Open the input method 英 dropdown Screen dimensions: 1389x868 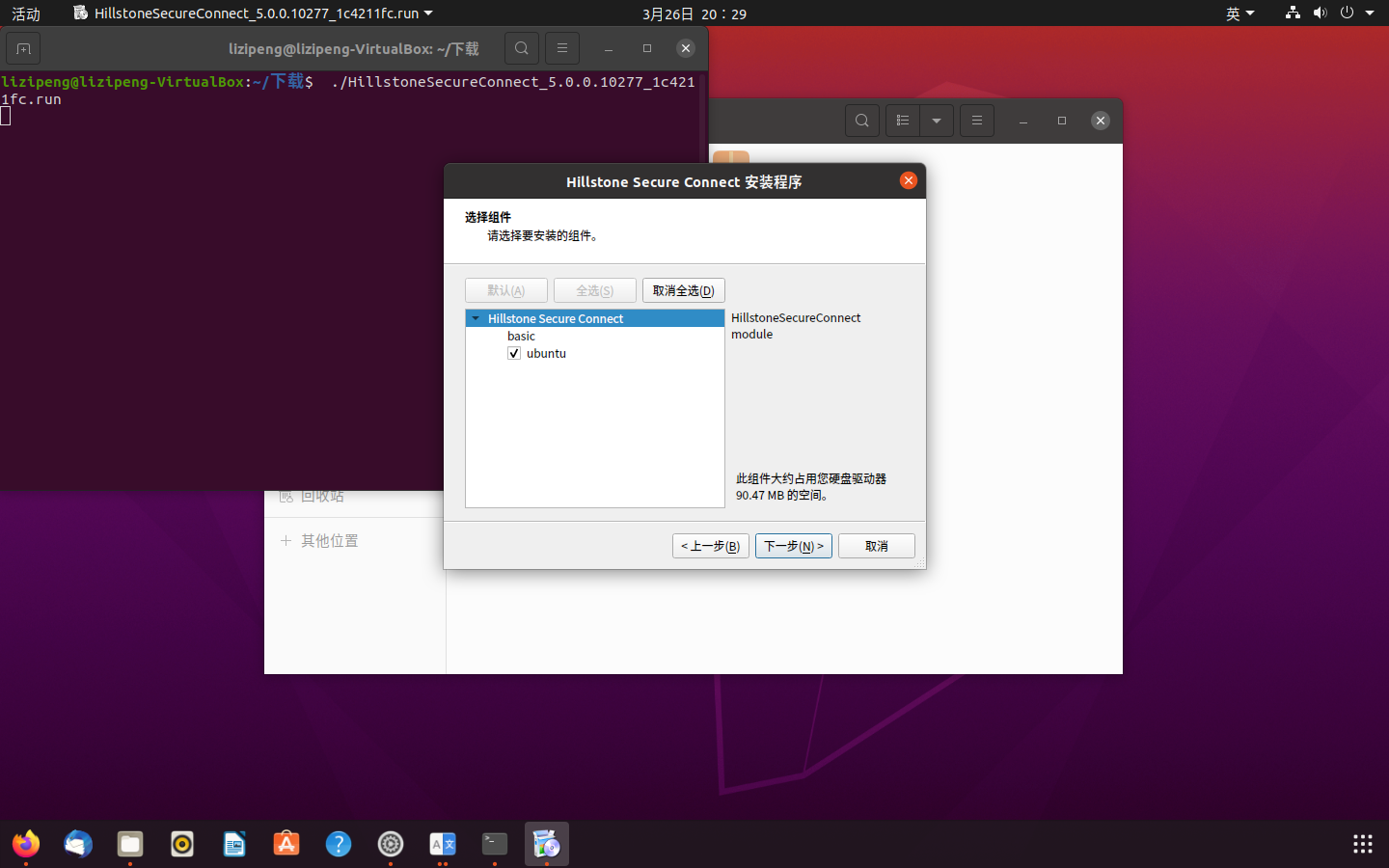[1239, 14]
